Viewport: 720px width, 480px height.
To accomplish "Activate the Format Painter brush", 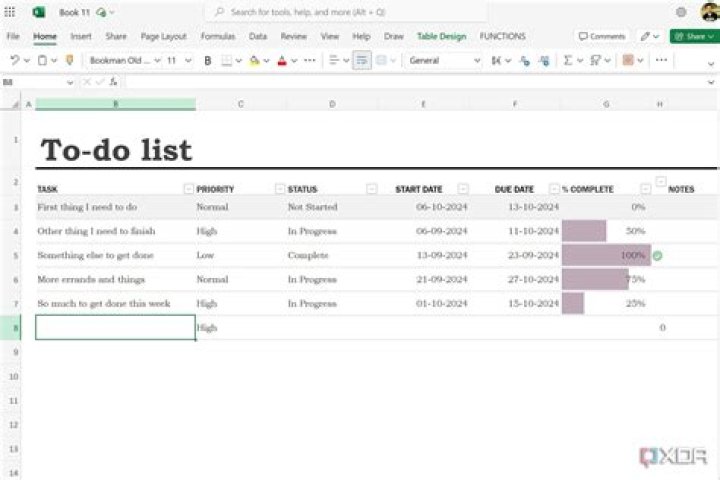I will tap(70, 60).
